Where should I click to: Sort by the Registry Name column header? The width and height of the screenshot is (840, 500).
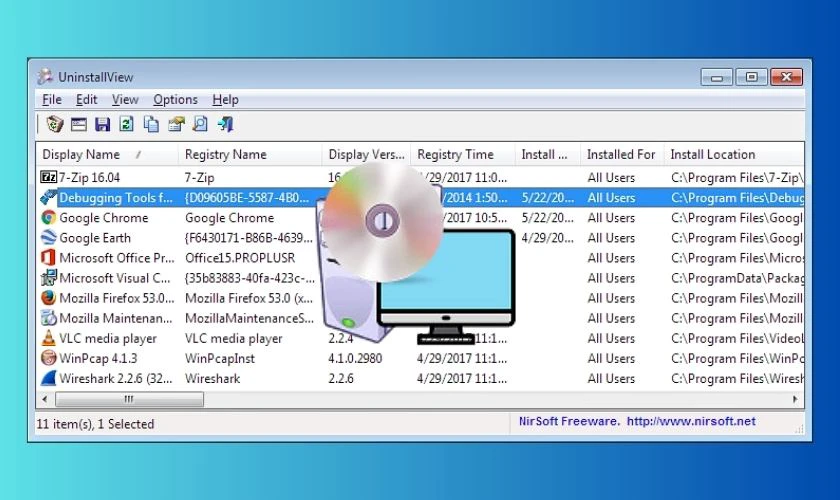coord(250,154)
